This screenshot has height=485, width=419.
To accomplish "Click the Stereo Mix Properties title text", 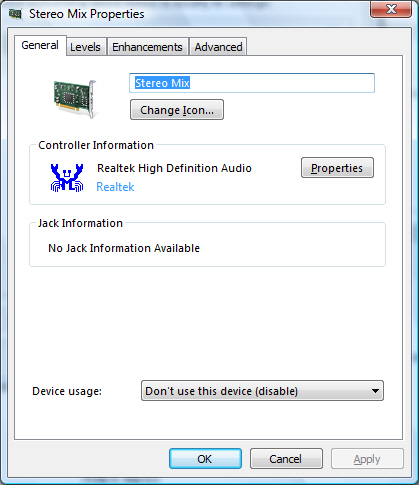I will (x=87, y=14).
